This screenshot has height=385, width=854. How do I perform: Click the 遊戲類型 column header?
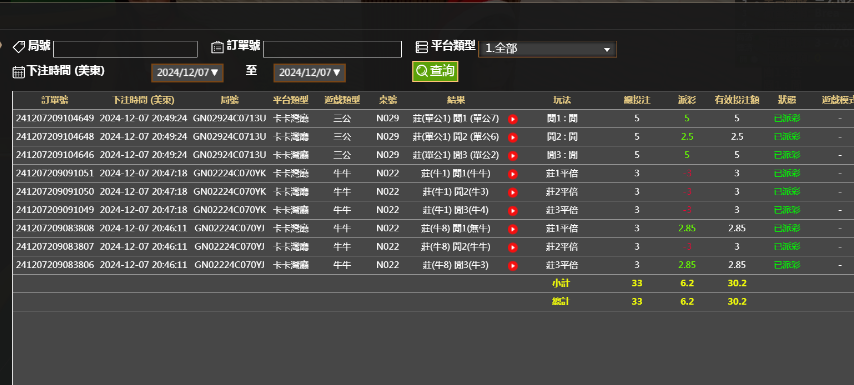click(342, 100)
